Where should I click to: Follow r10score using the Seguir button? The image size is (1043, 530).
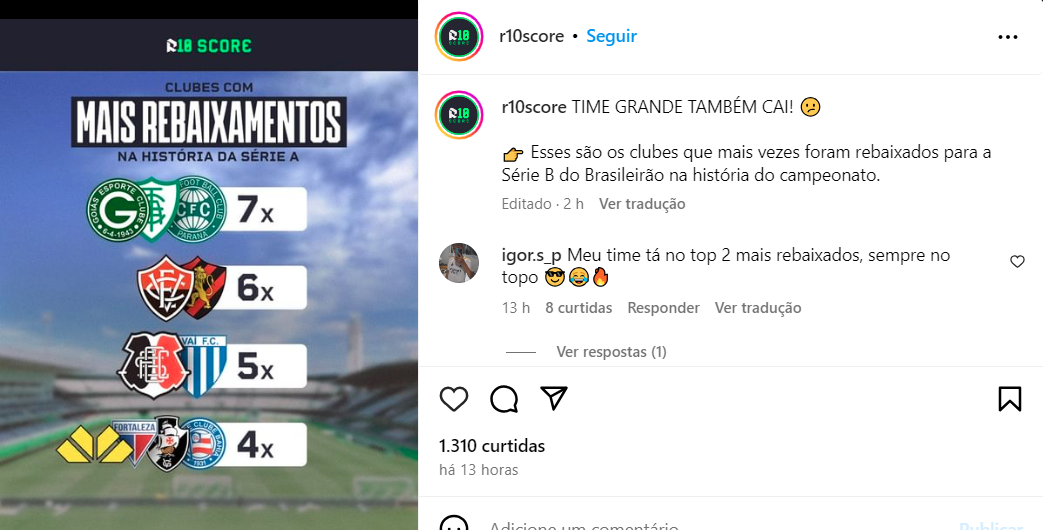611,36
